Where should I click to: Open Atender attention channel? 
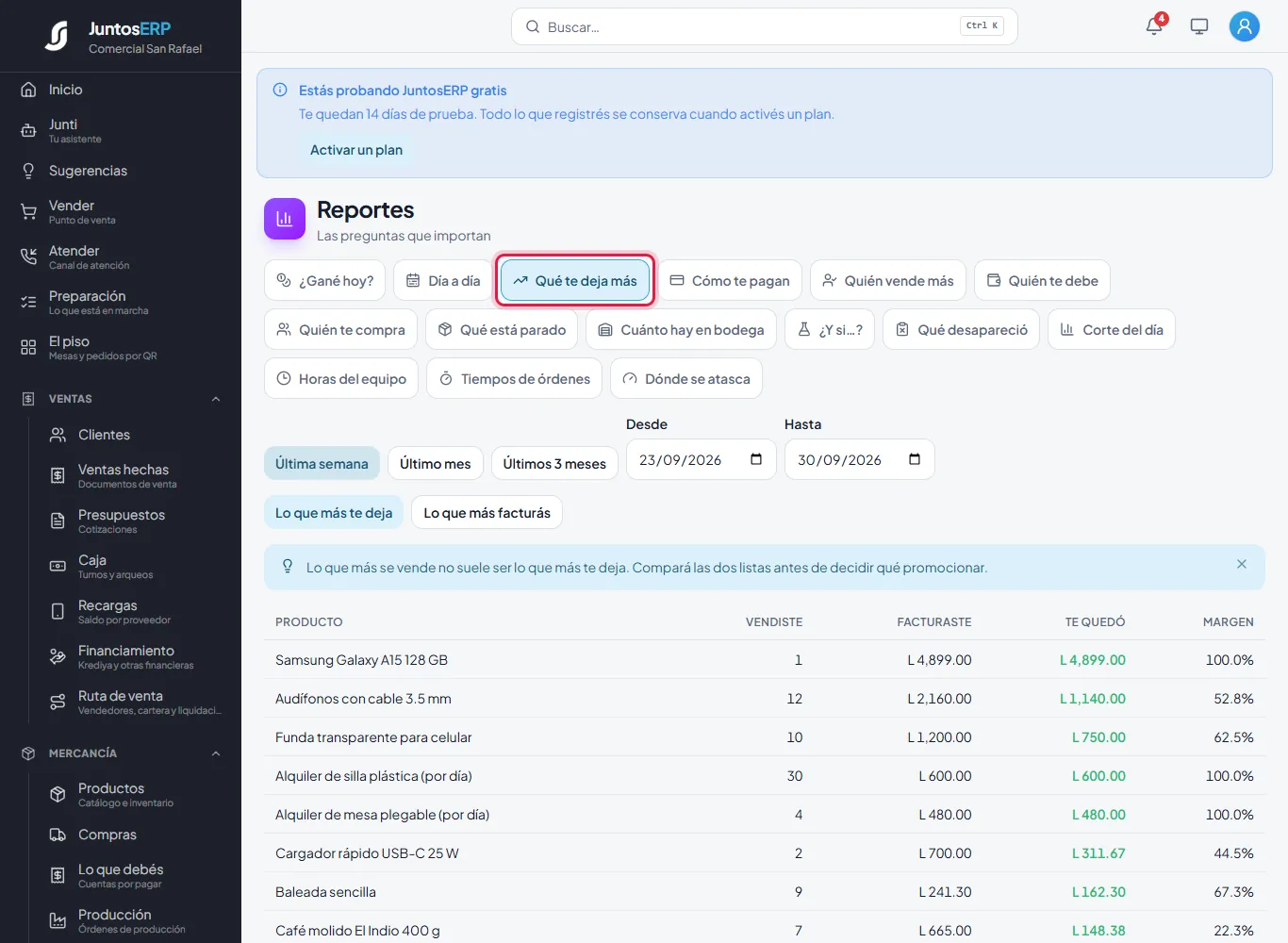(121, 257)
